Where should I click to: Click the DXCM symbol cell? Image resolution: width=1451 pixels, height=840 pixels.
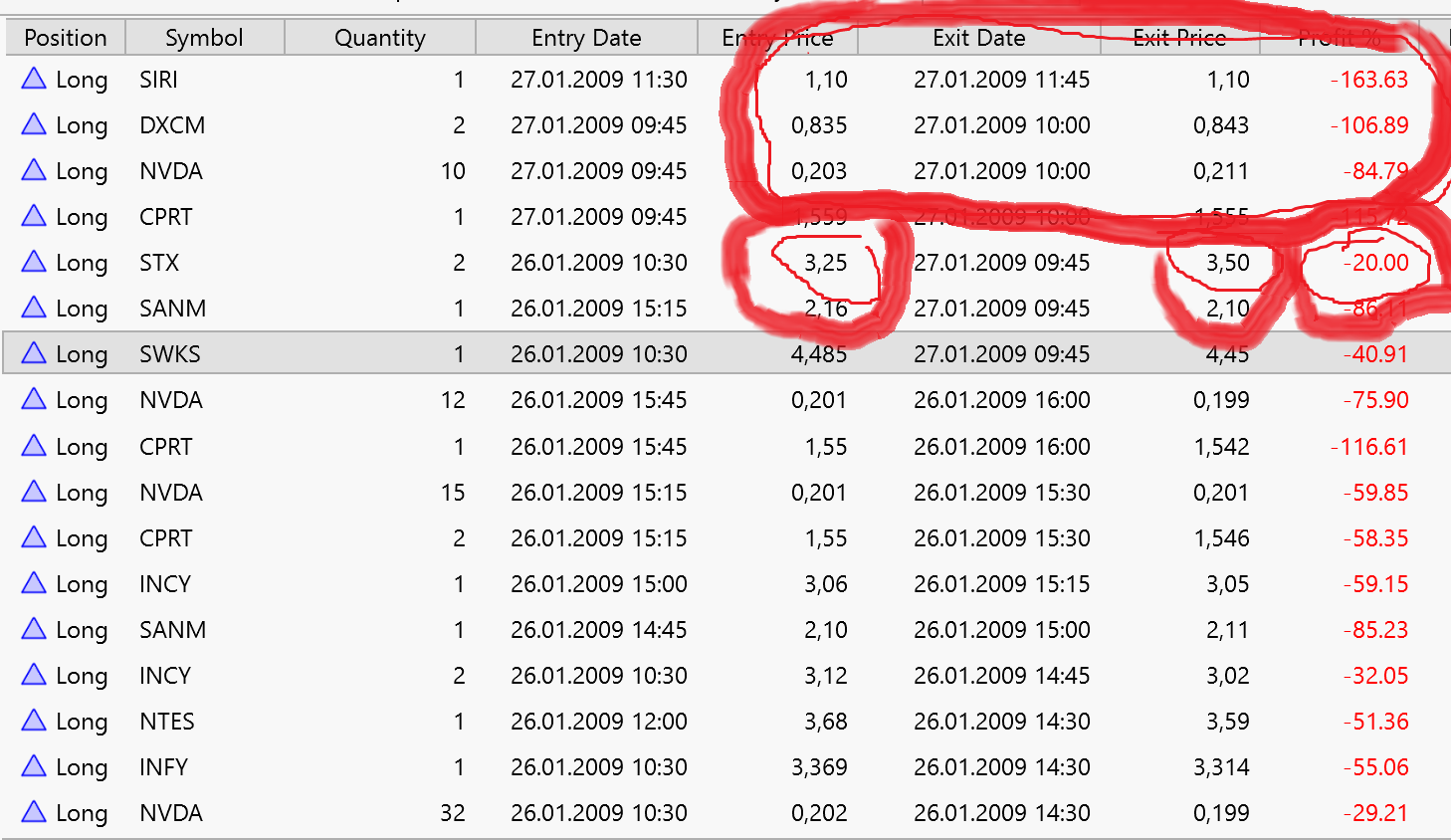[x=172, y=125]
